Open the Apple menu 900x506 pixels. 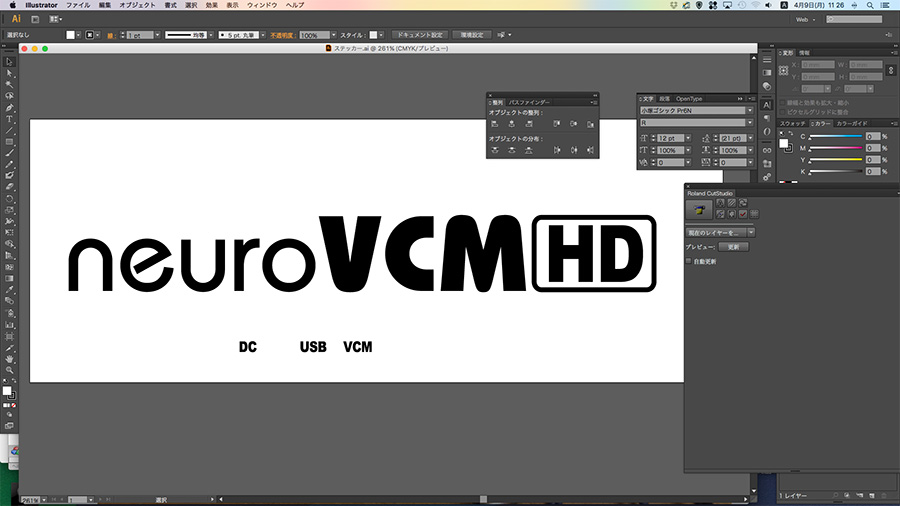click(x=13, y=5)
